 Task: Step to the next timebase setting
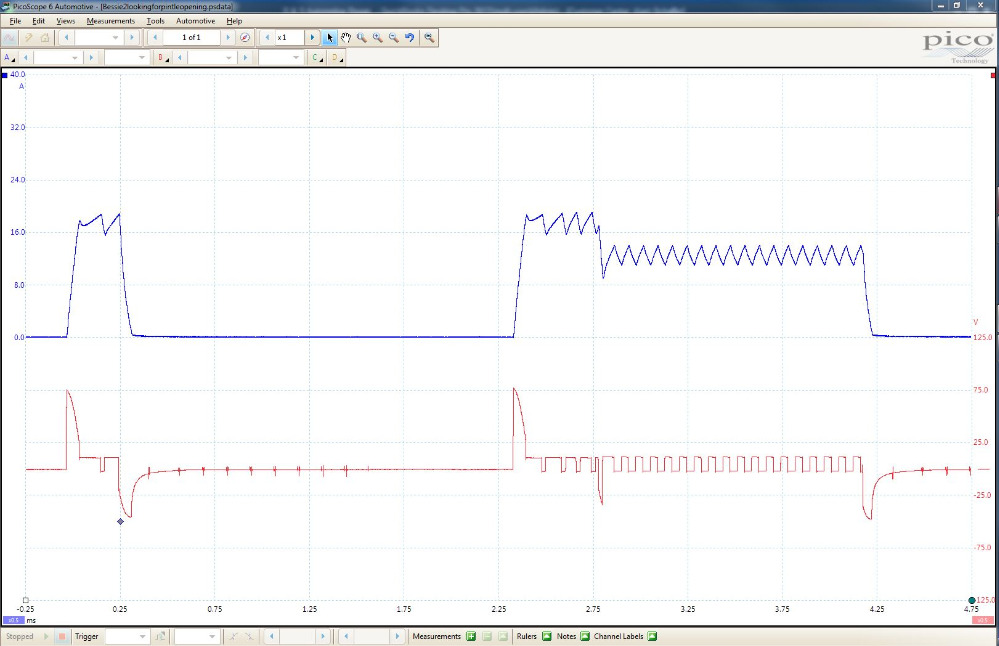coord(132,38)
